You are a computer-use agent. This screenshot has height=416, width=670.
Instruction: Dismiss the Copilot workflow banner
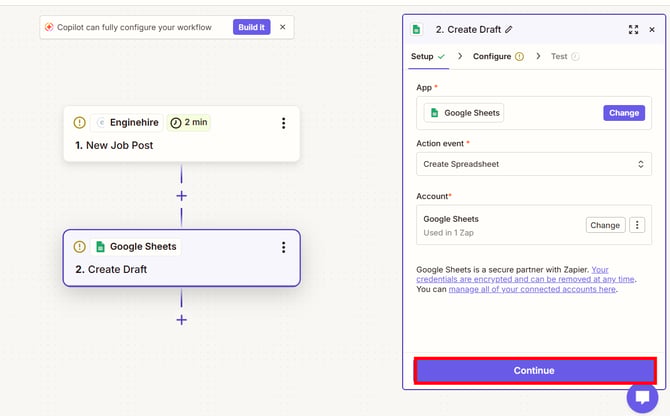tap(282, 27)
